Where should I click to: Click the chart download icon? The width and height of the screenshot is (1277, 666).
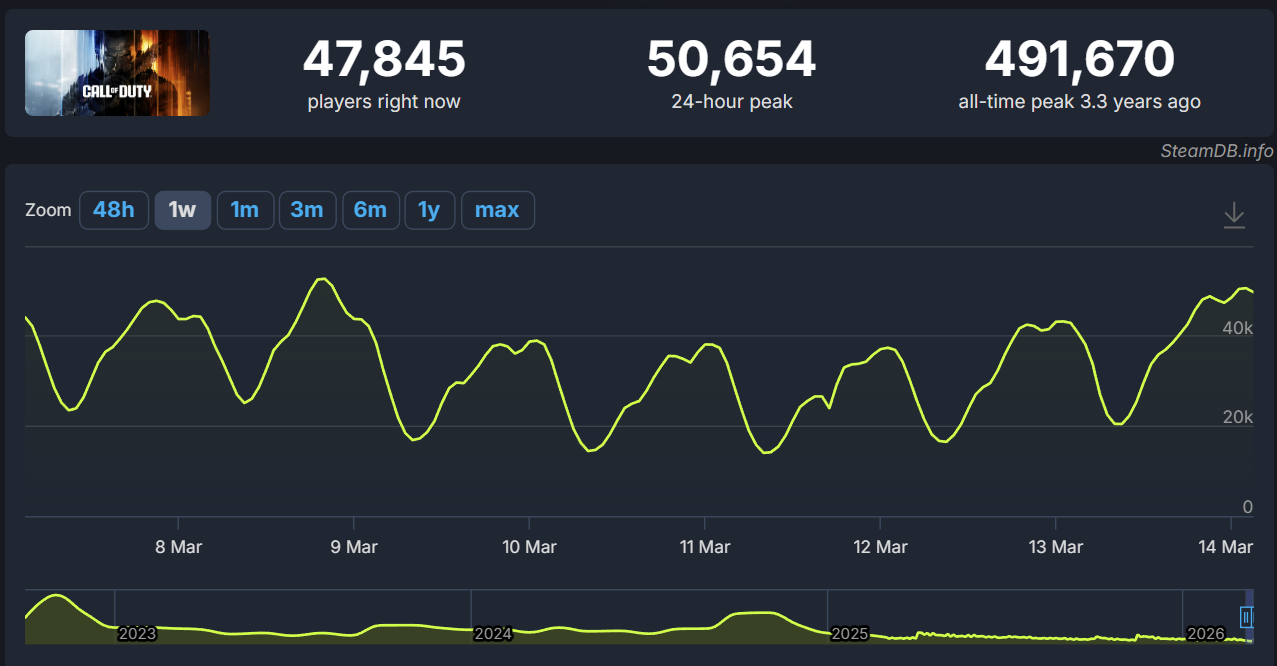coord(1234,215)
